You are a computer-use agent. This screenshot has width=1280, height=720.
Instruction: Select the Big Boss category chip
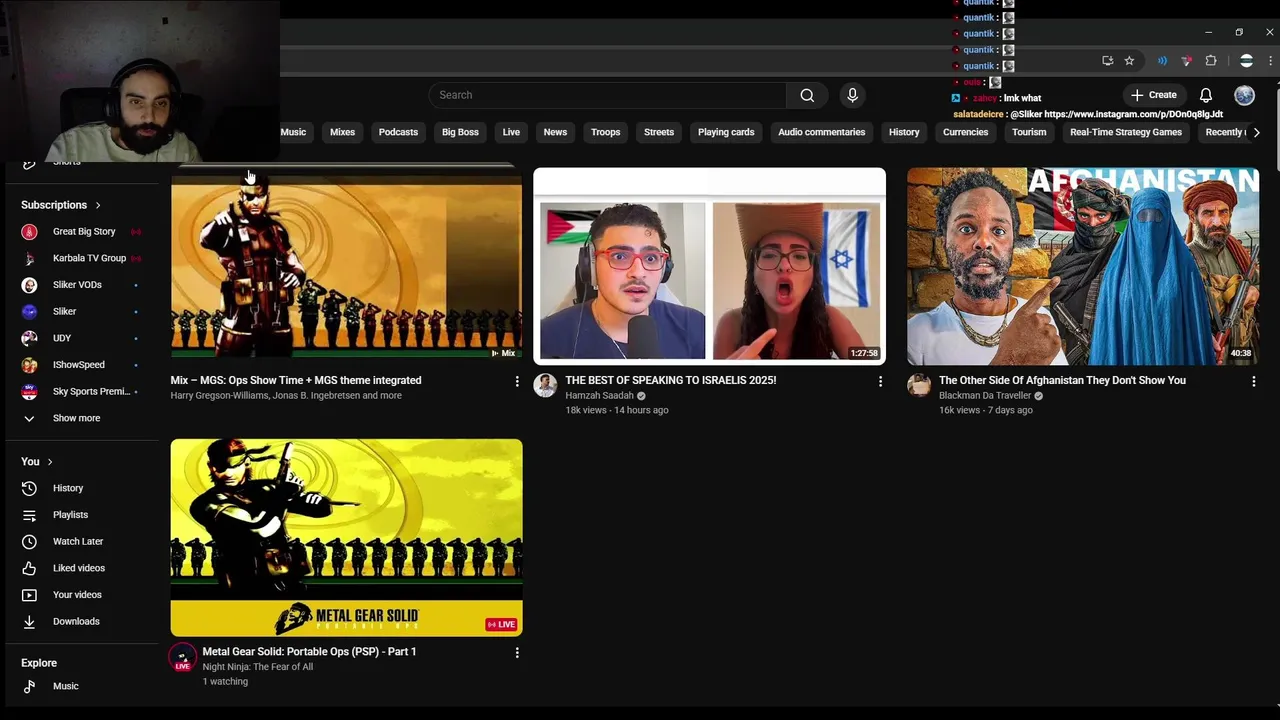tap(460, 132)
